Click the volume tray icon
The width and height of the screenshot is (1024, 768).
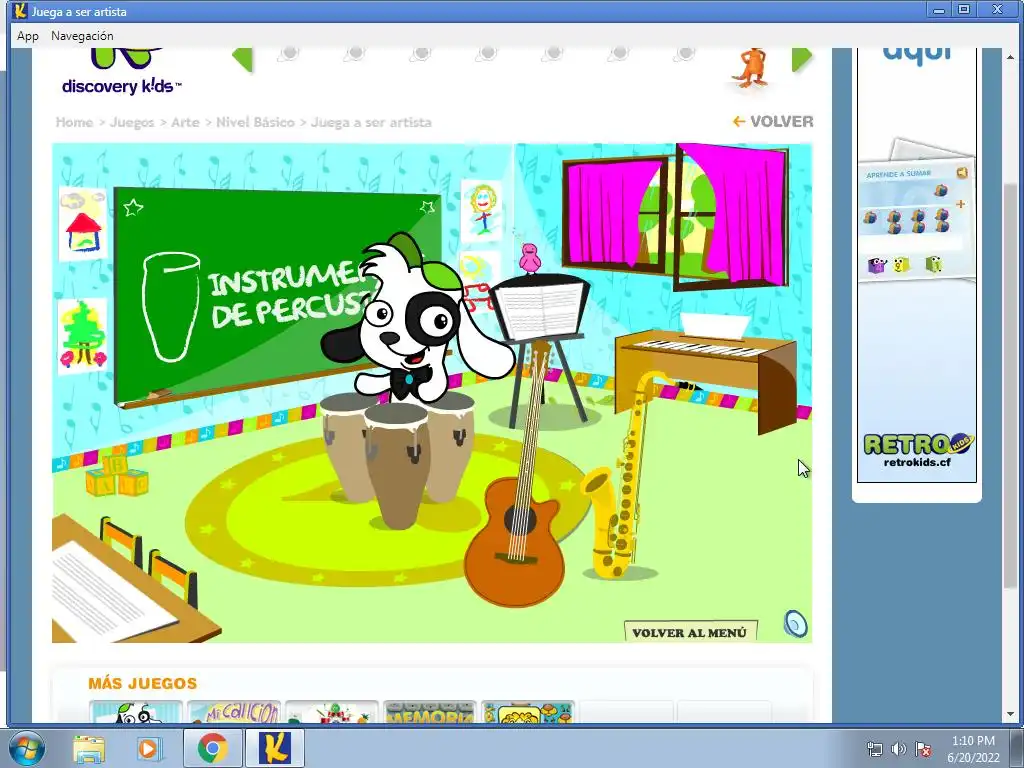899,748
